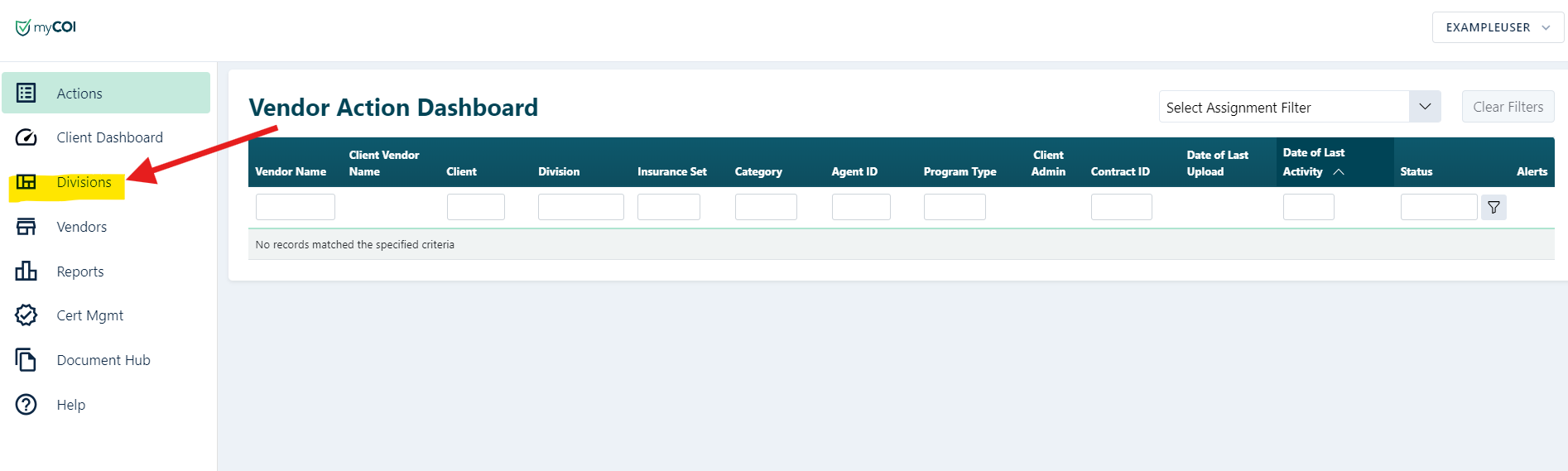The image size is (1568, 471).
Task: Click the Vendors storefront icon
Action: pos(26,227)
